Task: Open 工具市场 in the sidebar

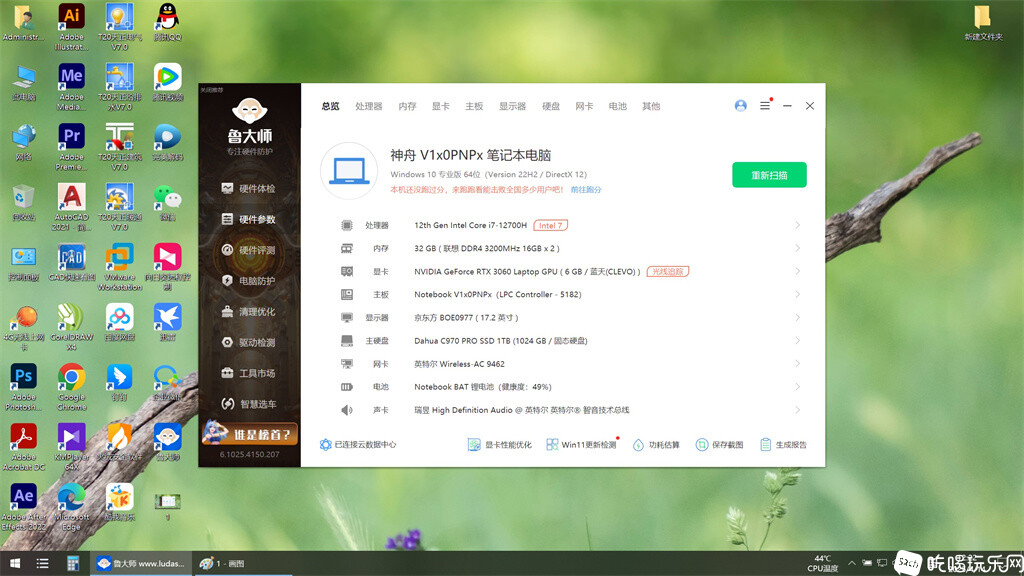Action: tap(249, 373)
